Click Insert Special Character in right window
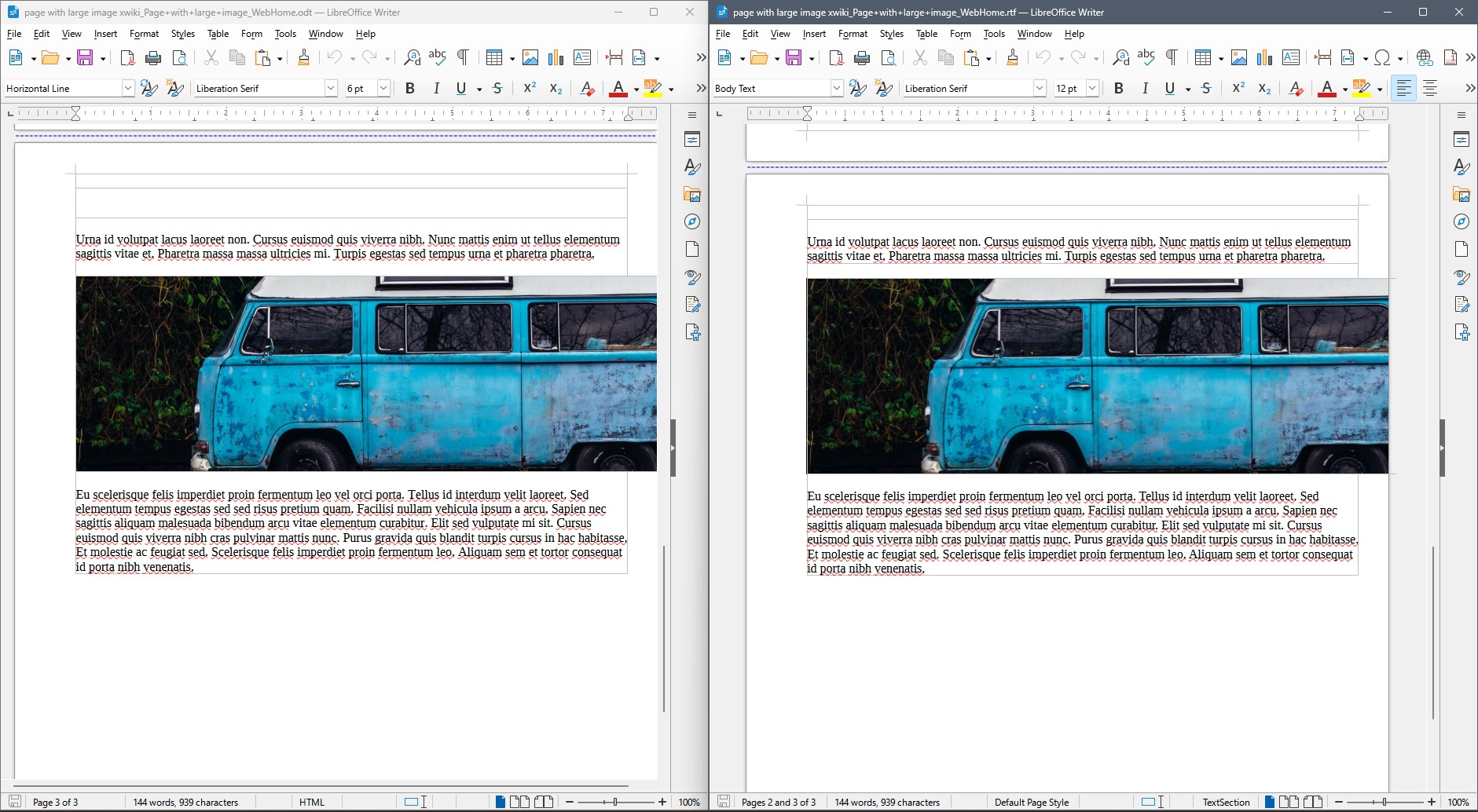 click(x=1383, y=57)
